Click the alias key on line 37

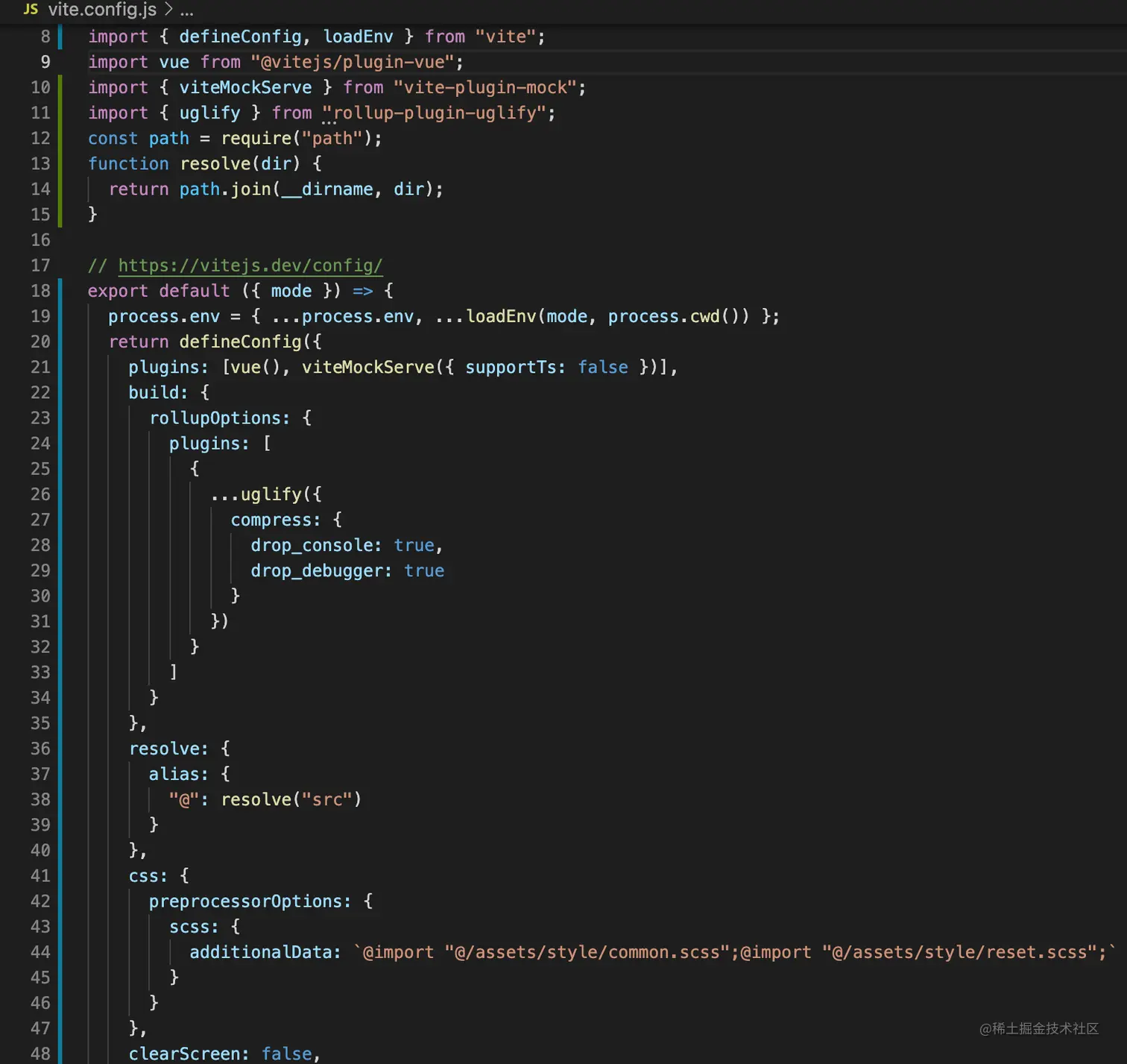pos(174,774)
